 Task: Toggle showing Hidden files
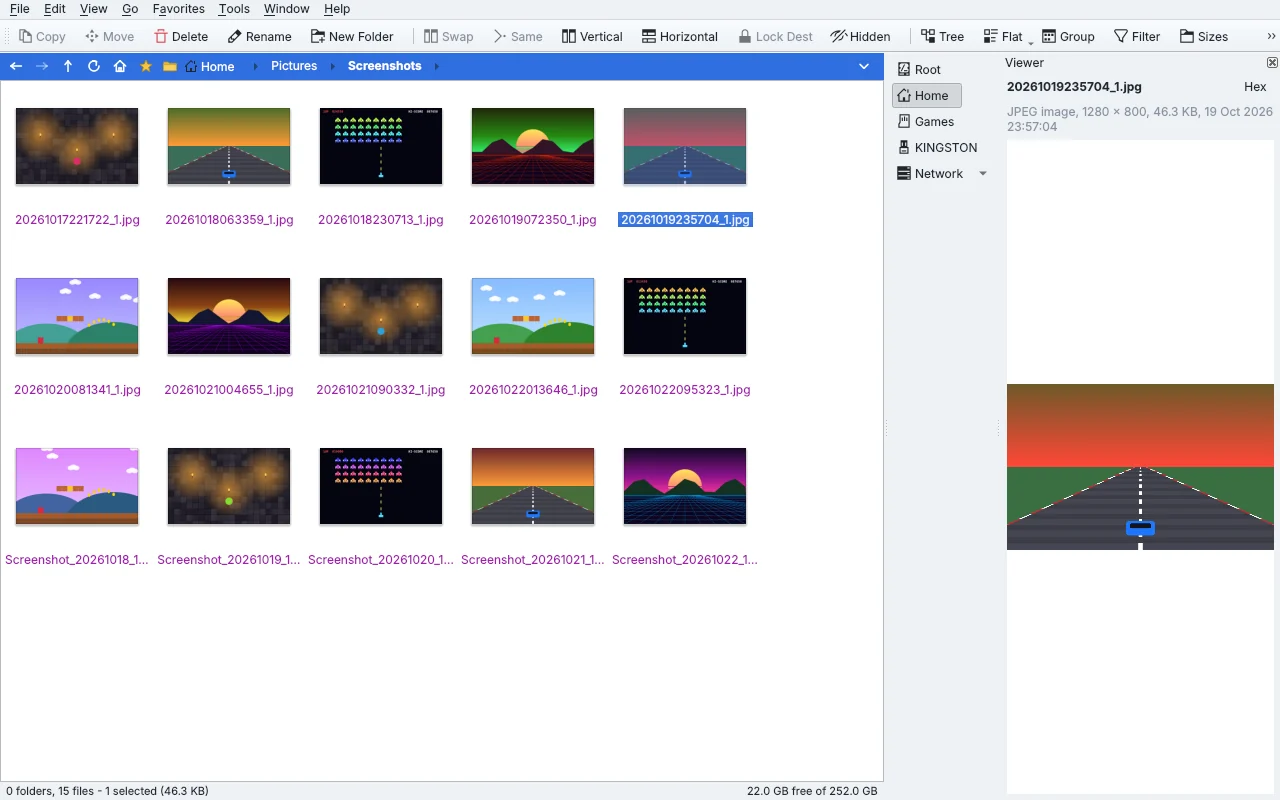point(860,36)
